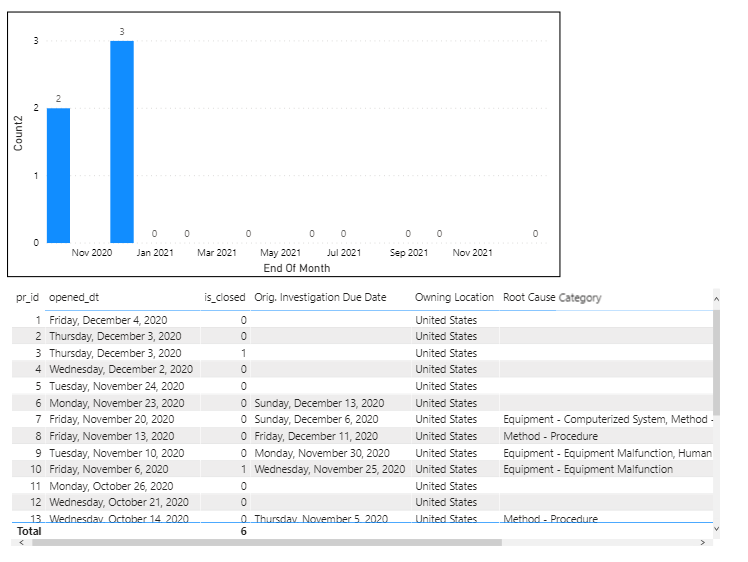Click table horizontal scroll right arrow
This screenshot has height=562, width=748.
(702, 542)
